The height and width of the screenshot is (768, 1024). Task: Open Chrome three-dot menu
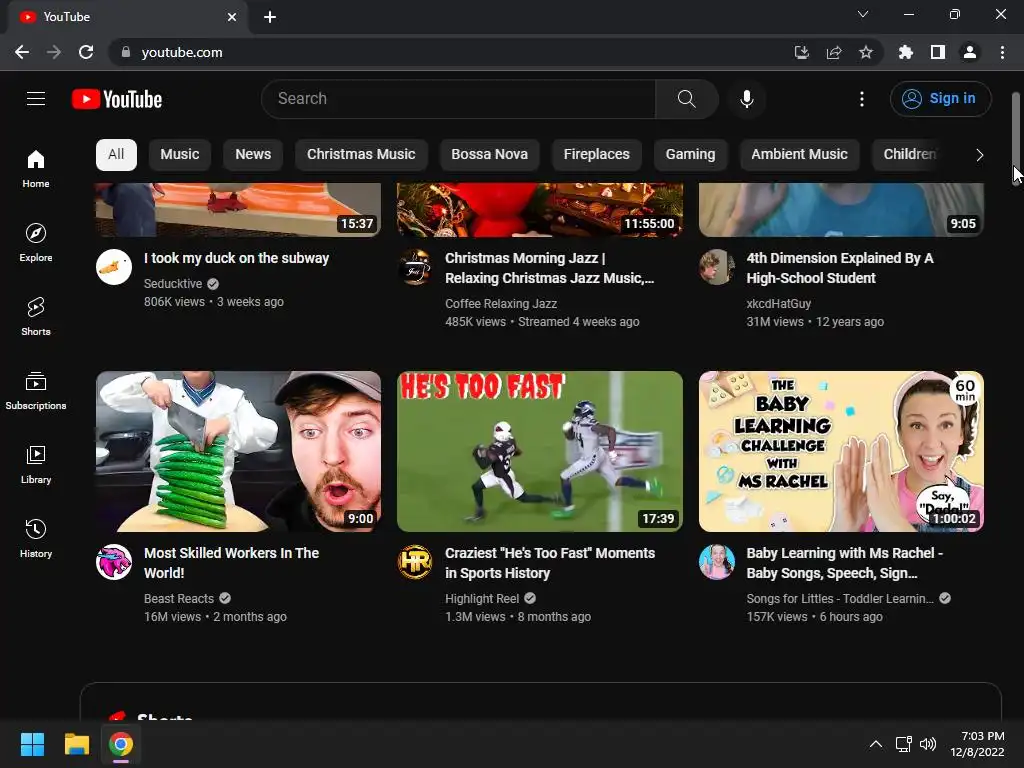pyautogui.click(x=1002, y=52)
